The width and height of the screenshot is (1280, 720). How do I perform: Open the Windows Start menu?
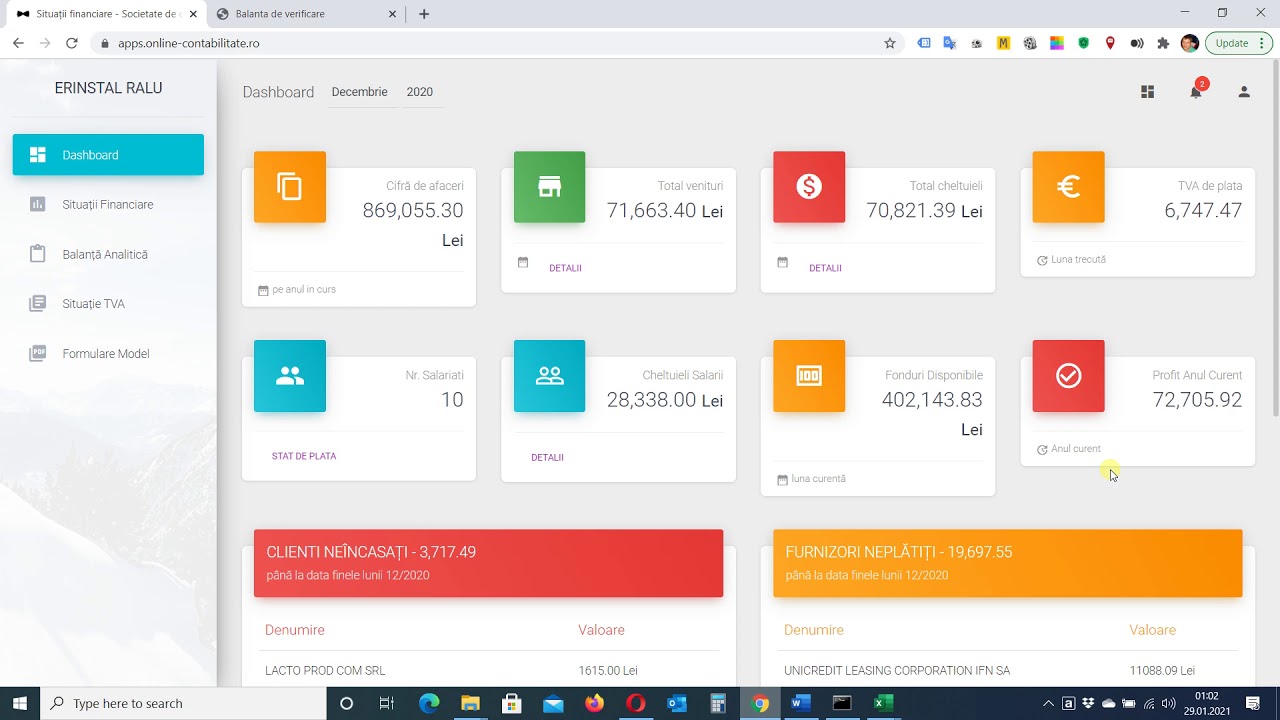click(x=20, y=703)
